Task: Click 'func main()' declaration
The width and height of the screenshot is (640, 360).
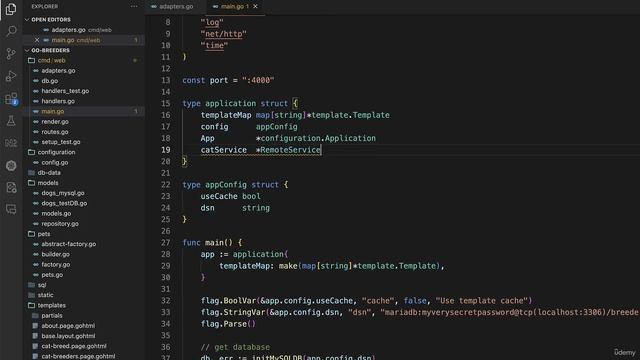Action: (x=207, y=243)
